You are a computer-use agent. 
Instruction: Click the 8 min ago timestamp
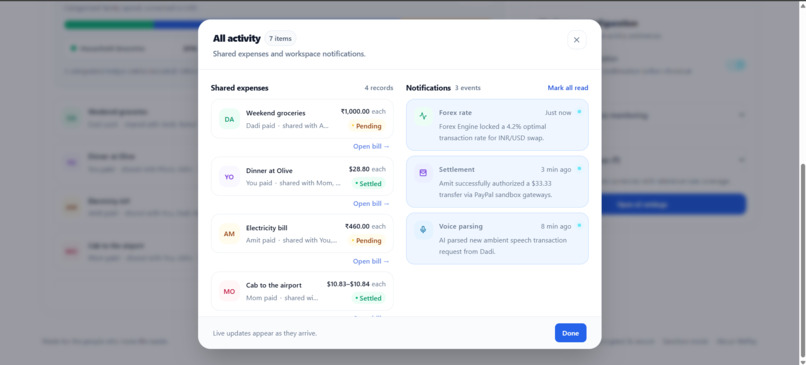[556, 226]
